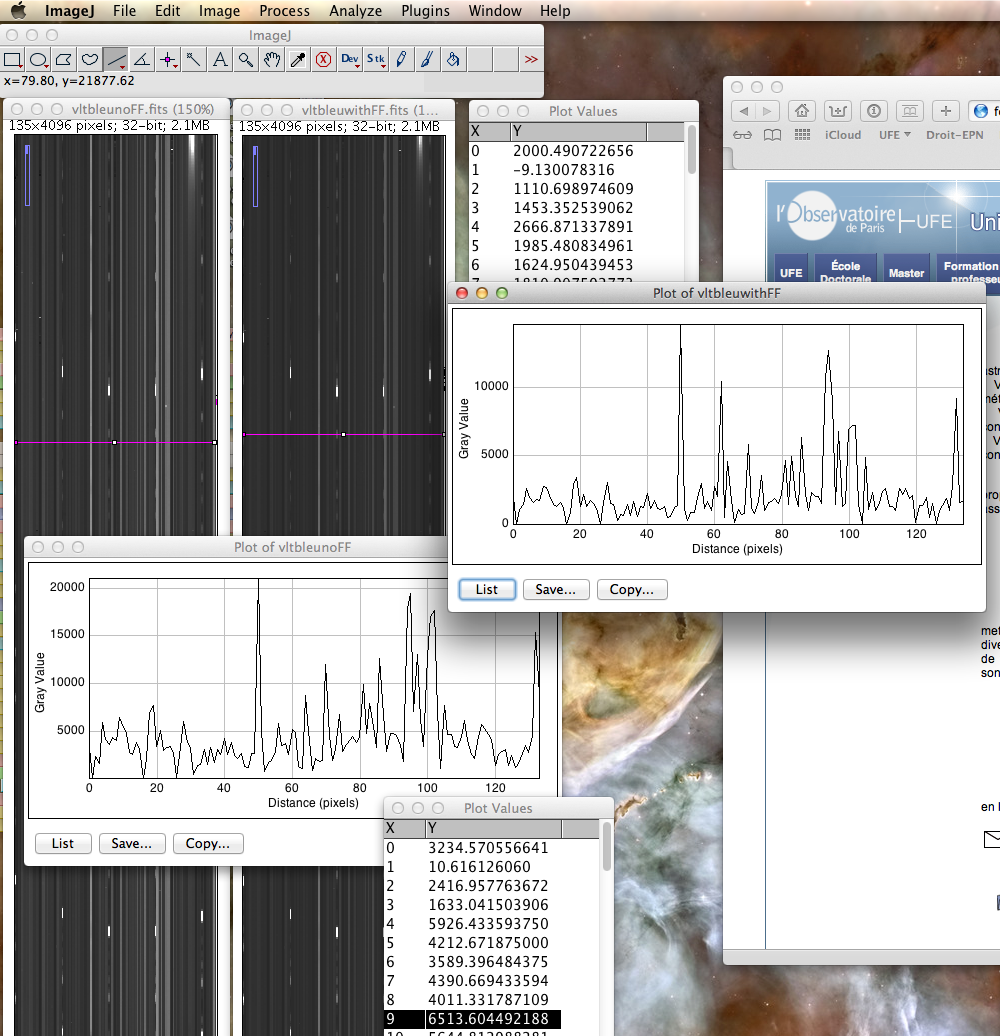Click the browser Home icon
This screenshot has width=1000, height=1036.
point(802,111)
